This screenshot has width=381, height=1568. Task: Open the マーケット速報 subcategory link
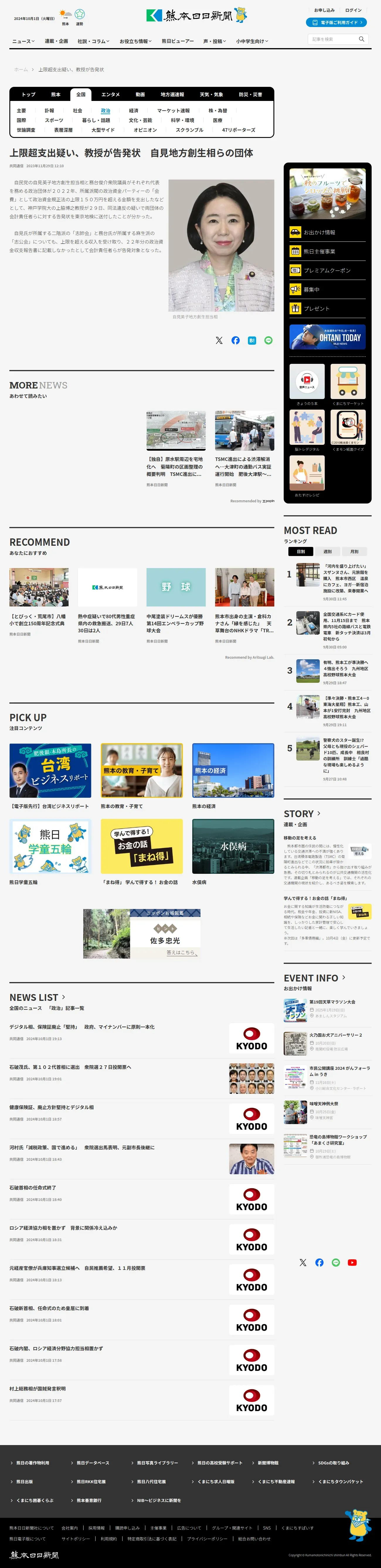[174, 111]
